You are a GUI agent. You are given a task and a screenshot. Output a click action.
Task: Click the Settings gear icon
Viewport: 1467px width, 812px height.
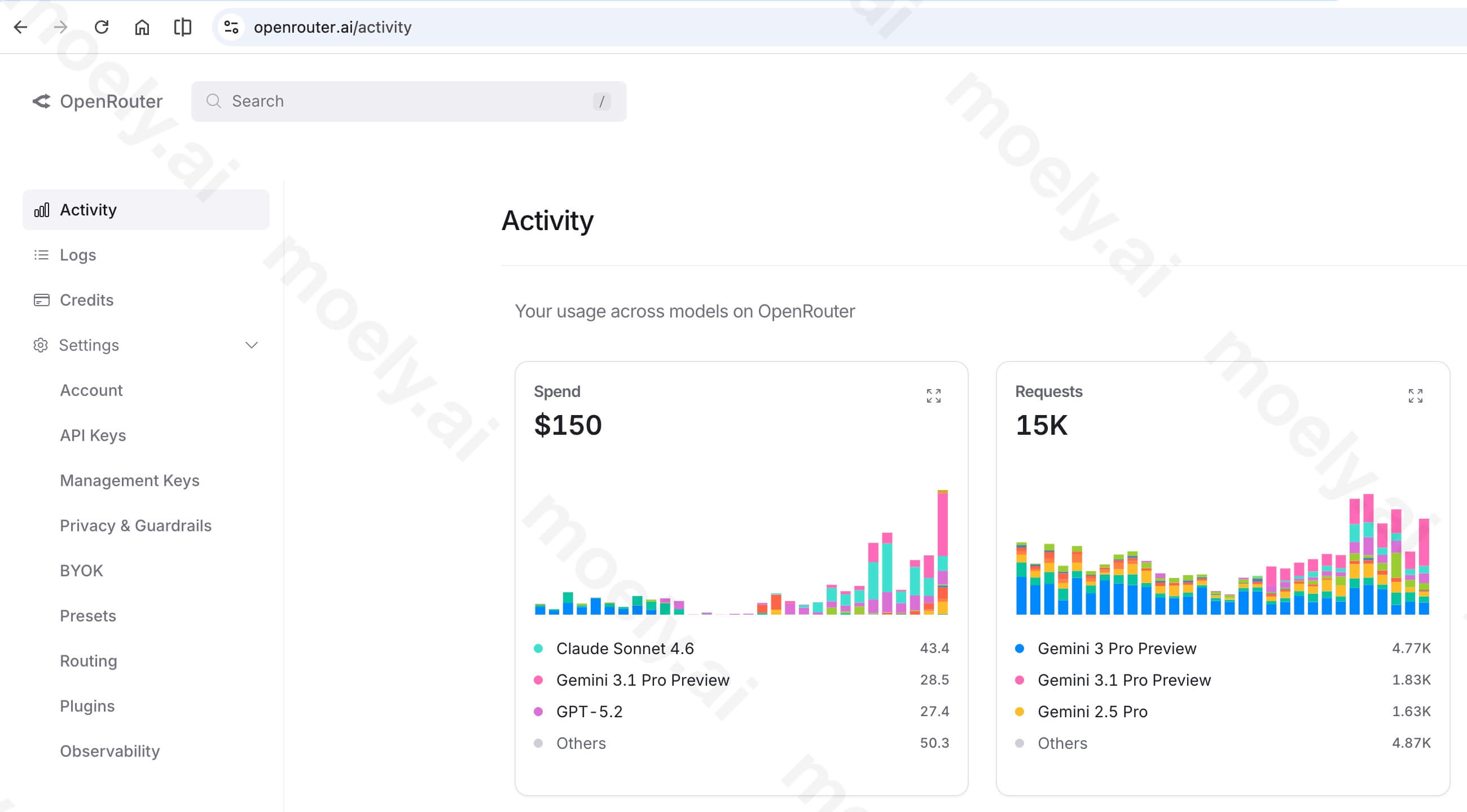(42, 345)
